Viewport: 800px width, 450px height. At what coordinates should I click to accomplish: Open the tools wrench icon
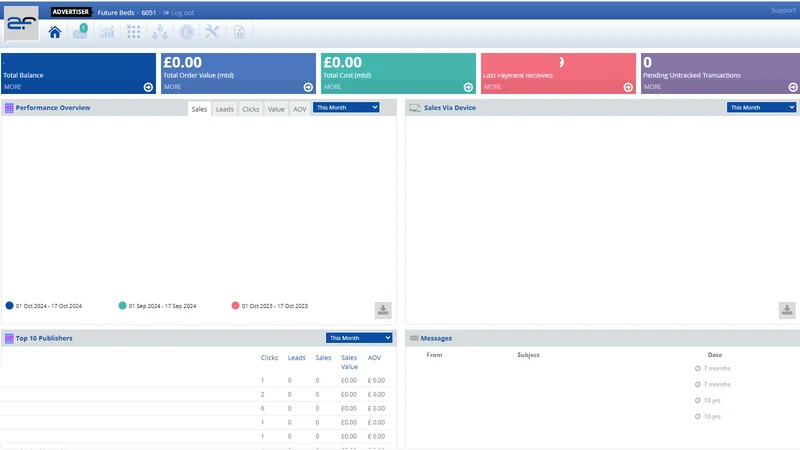click(x=212, y=32)
